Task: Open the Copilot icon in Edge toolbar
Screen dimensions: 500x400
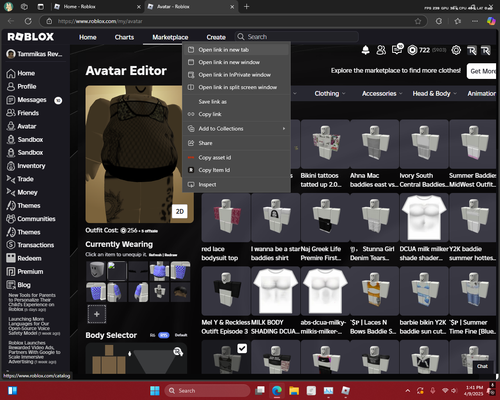Action: (x=491, y=21)
